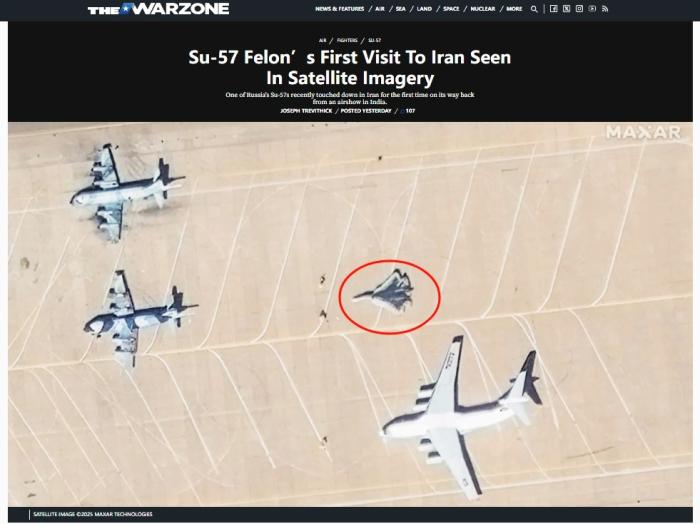Visit the Facebook page icon
The width and height of the screenshot is (700, 524).
click(554, 8)
